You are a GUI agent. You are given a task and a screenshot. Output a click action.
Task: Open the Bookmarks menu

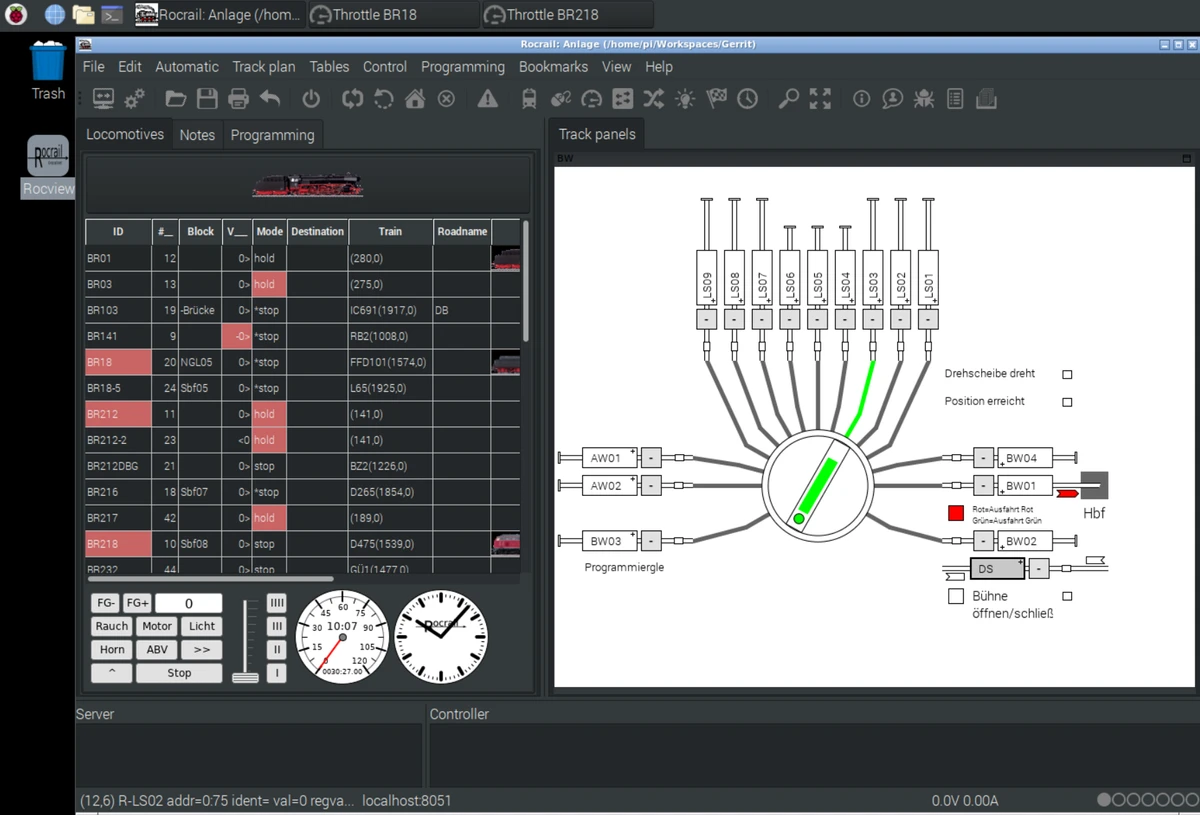[553, 67]
